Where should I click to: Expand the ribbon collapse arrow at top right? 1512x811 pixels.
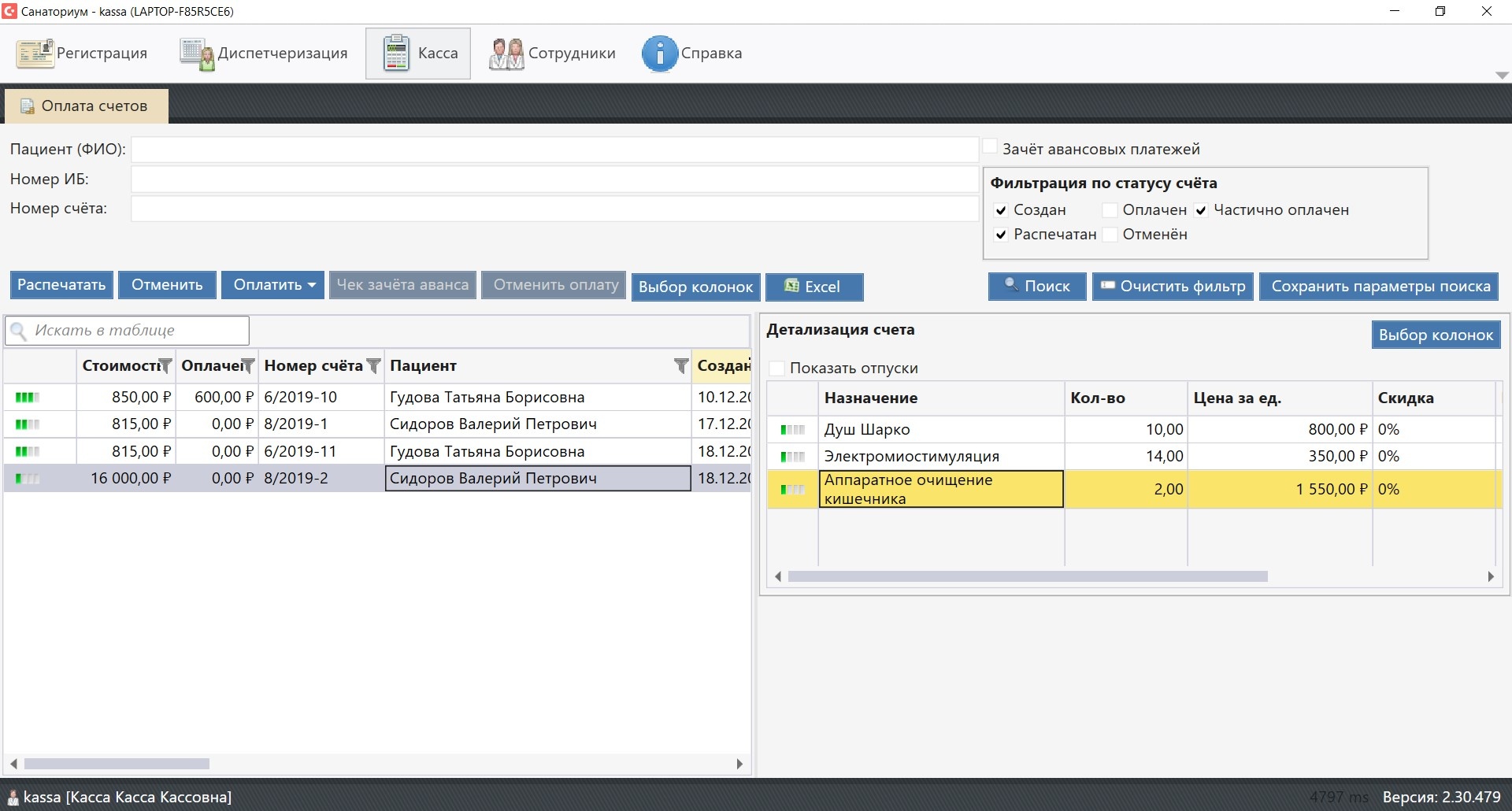pyautogui.click(x=1501, y=76)
